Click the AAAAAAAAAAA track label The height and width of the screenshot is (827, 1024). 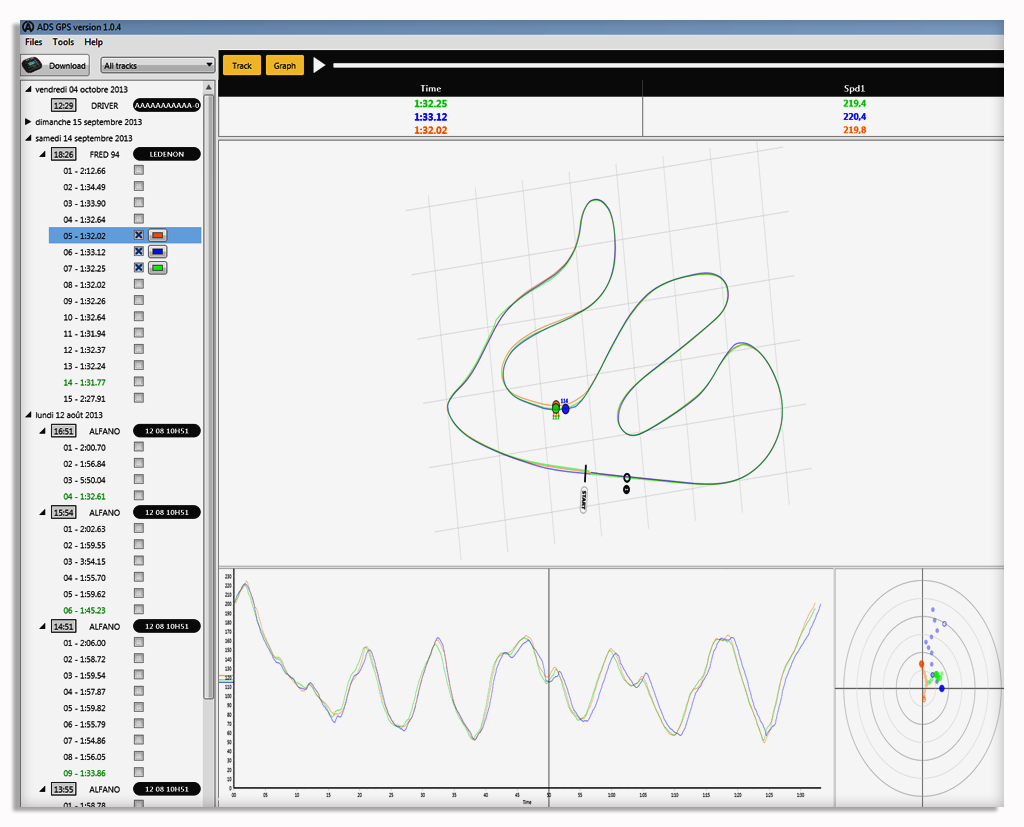tap(167, 105)
